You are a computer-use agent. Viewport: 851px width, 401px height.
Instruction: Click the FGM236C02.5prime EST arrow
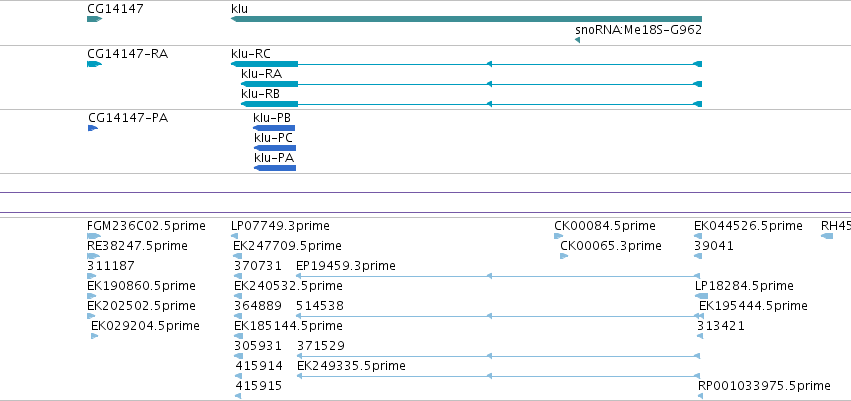coord(94,236)
